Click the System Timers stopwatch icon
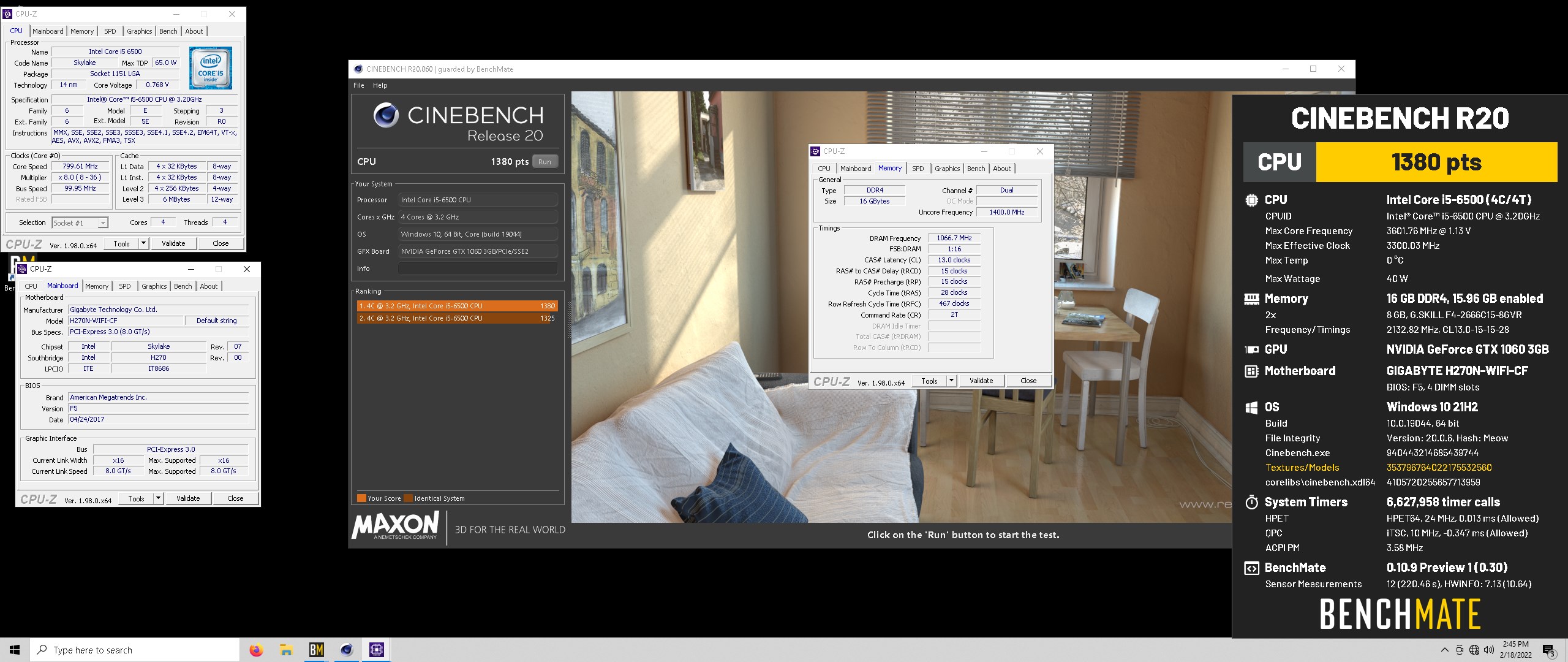The width and height of the screenshot is (1568, 662). click(1251, 502)
